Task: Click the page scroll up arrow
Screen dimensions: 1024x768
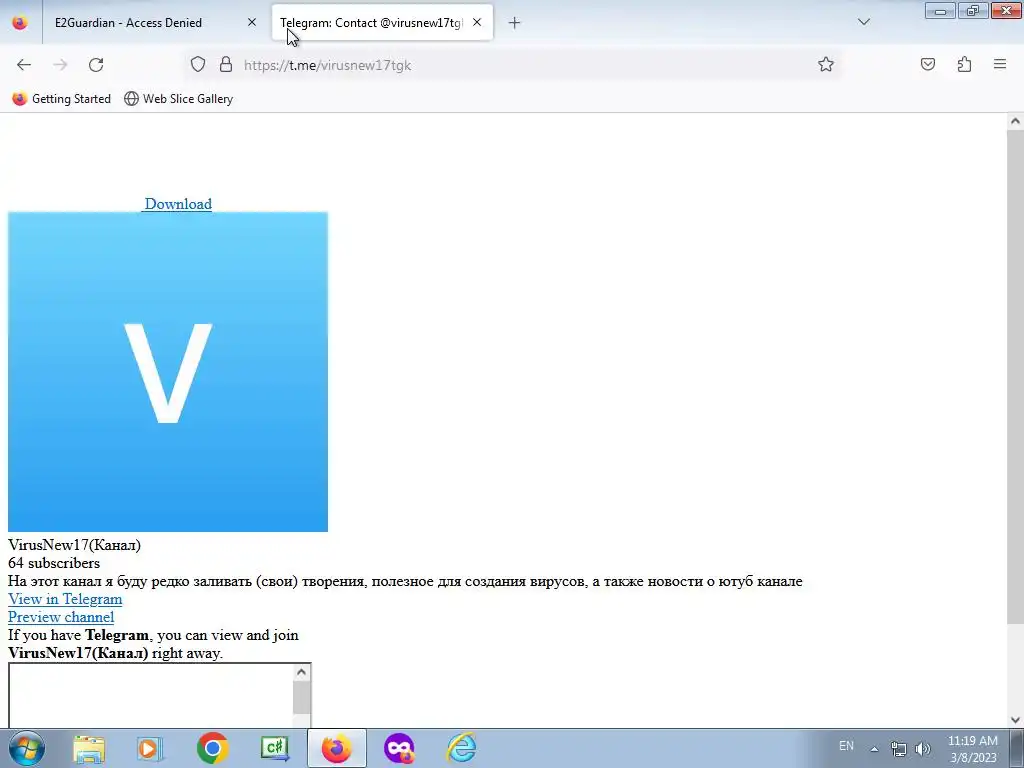Action: tap(1015, 121)
